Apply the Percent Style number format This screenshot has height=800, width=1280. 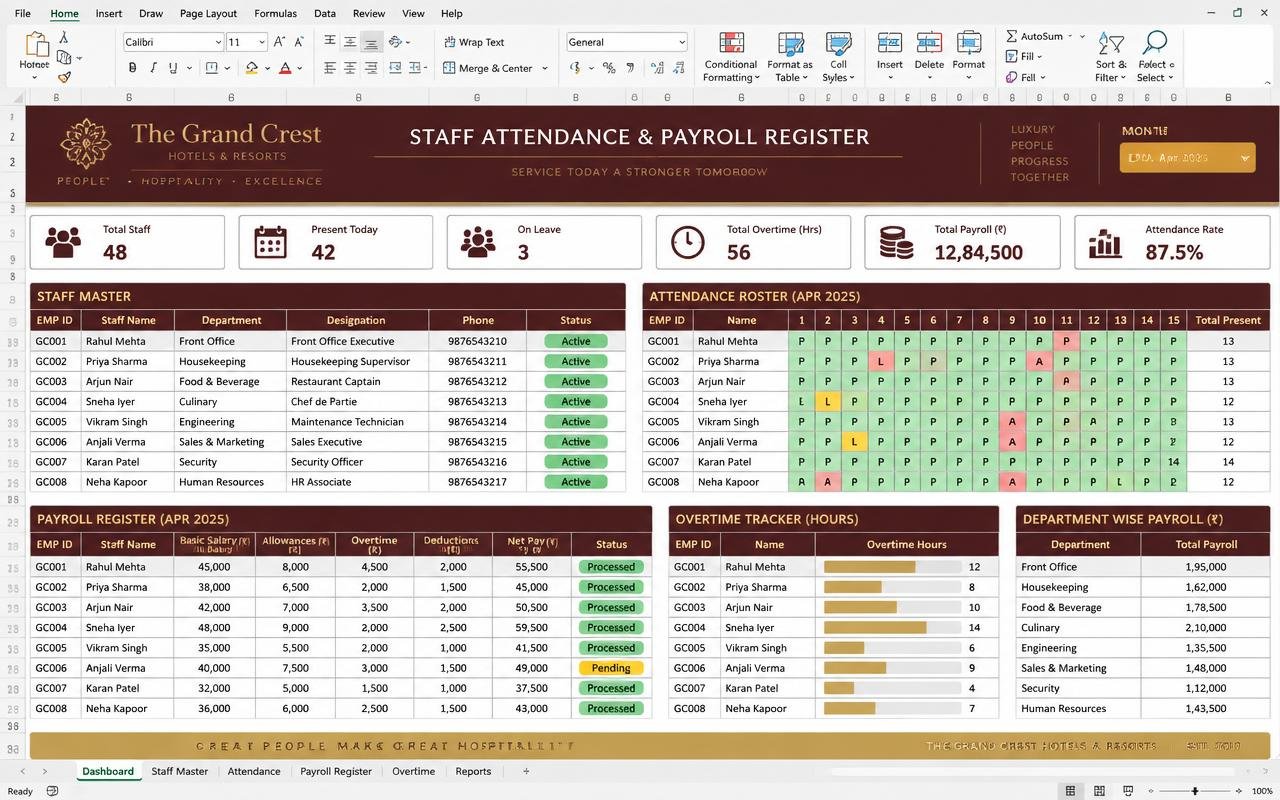[608, 68]
